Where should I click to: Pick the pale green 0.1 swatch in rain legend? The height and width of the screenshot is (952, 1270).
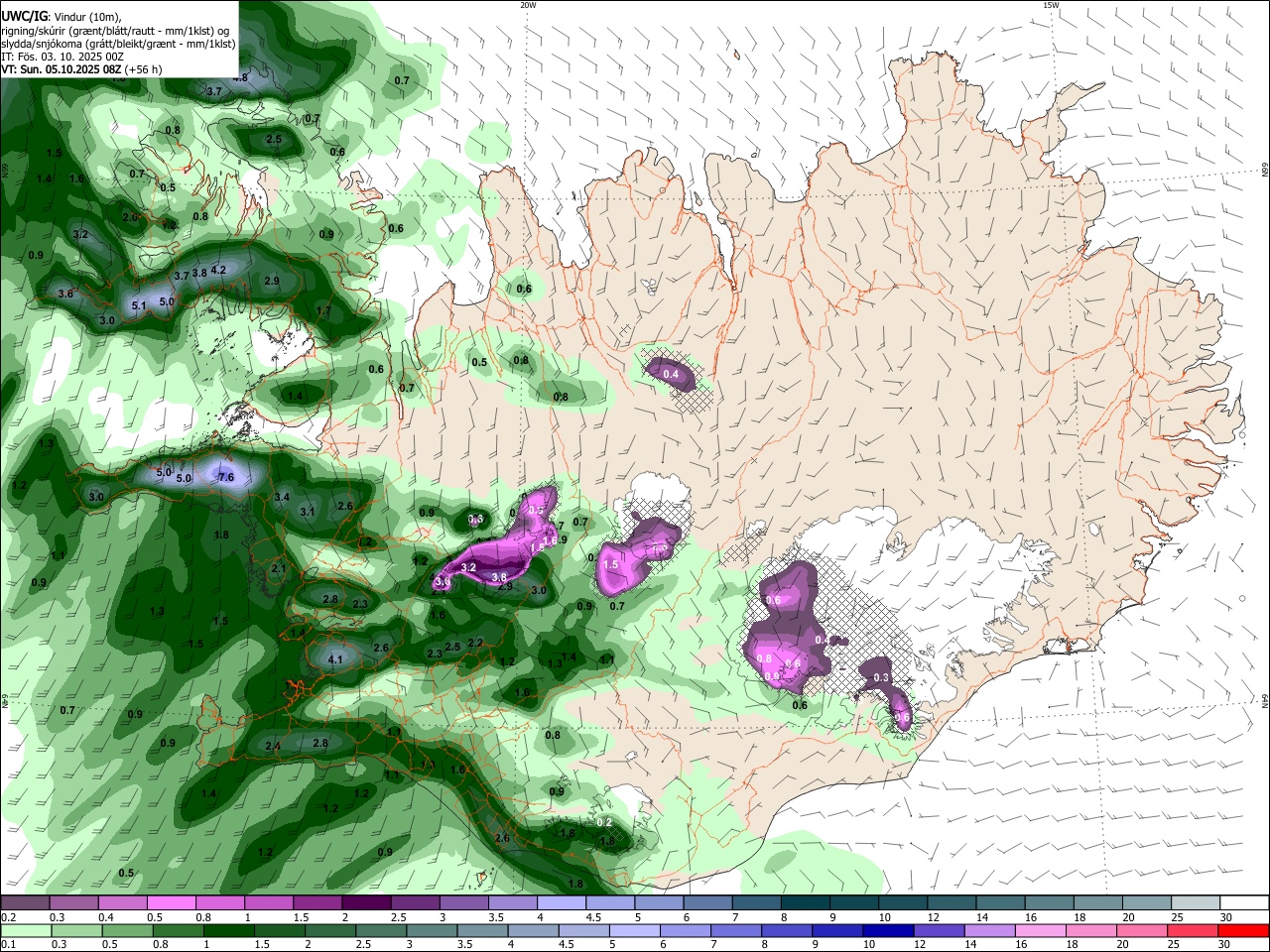click(26, 930)
